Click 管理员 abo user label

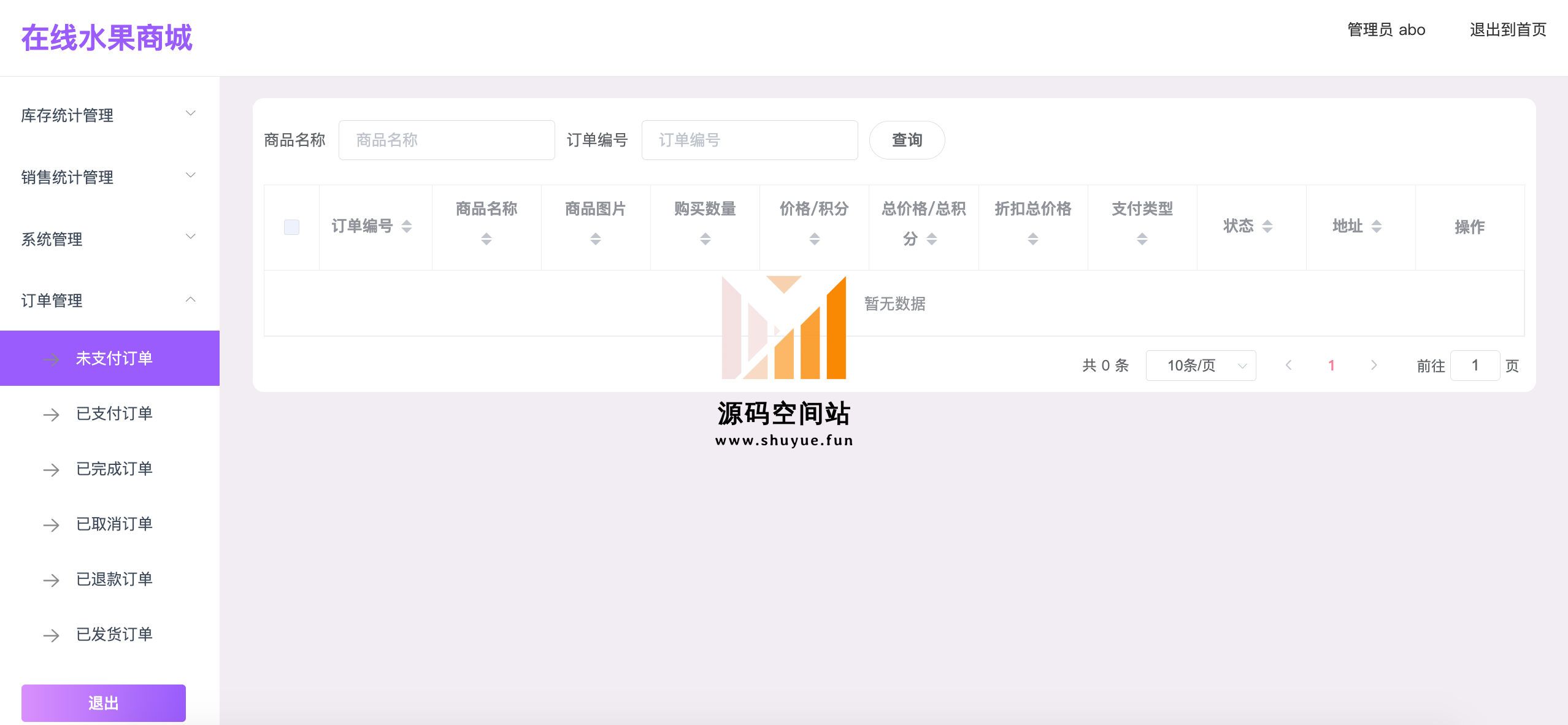1386,30
